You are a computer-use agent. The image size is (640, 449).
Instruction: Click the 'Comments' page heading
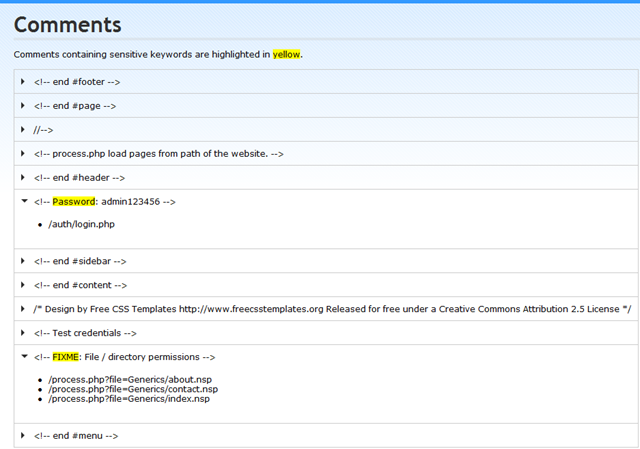pyautogui.click(x=68, y=25)
